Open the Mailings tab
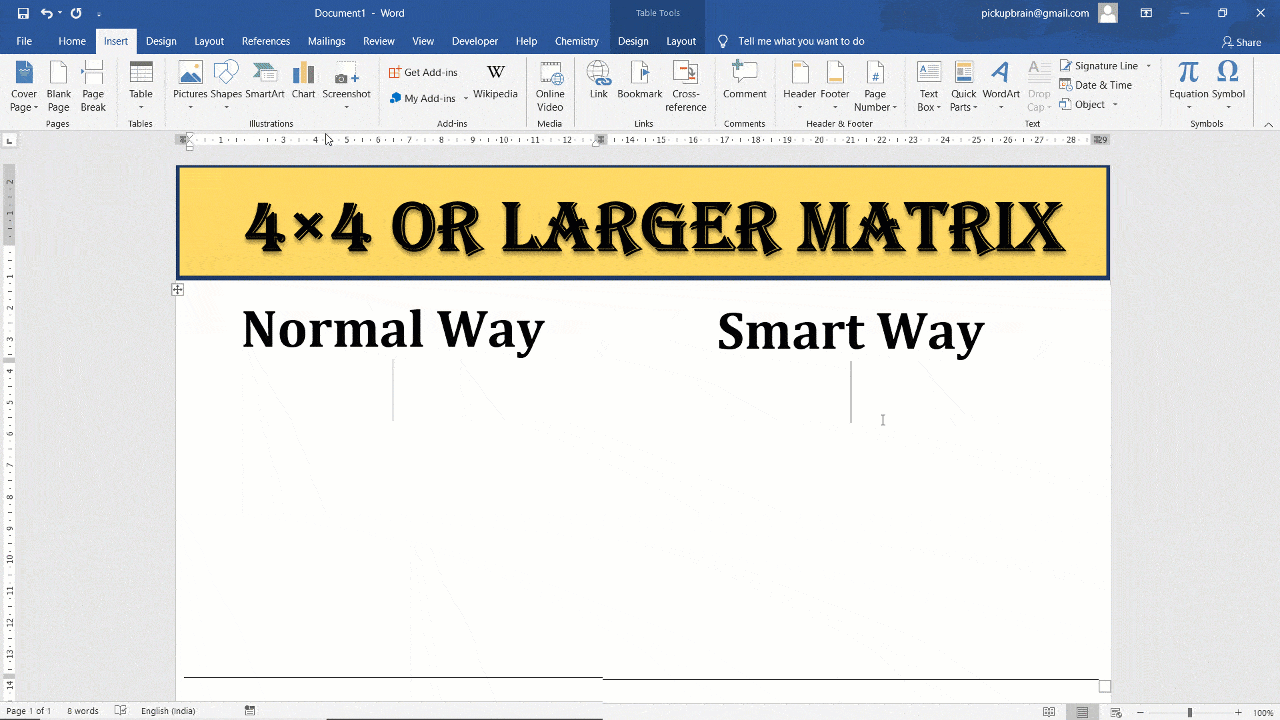Image resolution: width=1280 pixels, height=720 pixels. click(x=326, y=41)
